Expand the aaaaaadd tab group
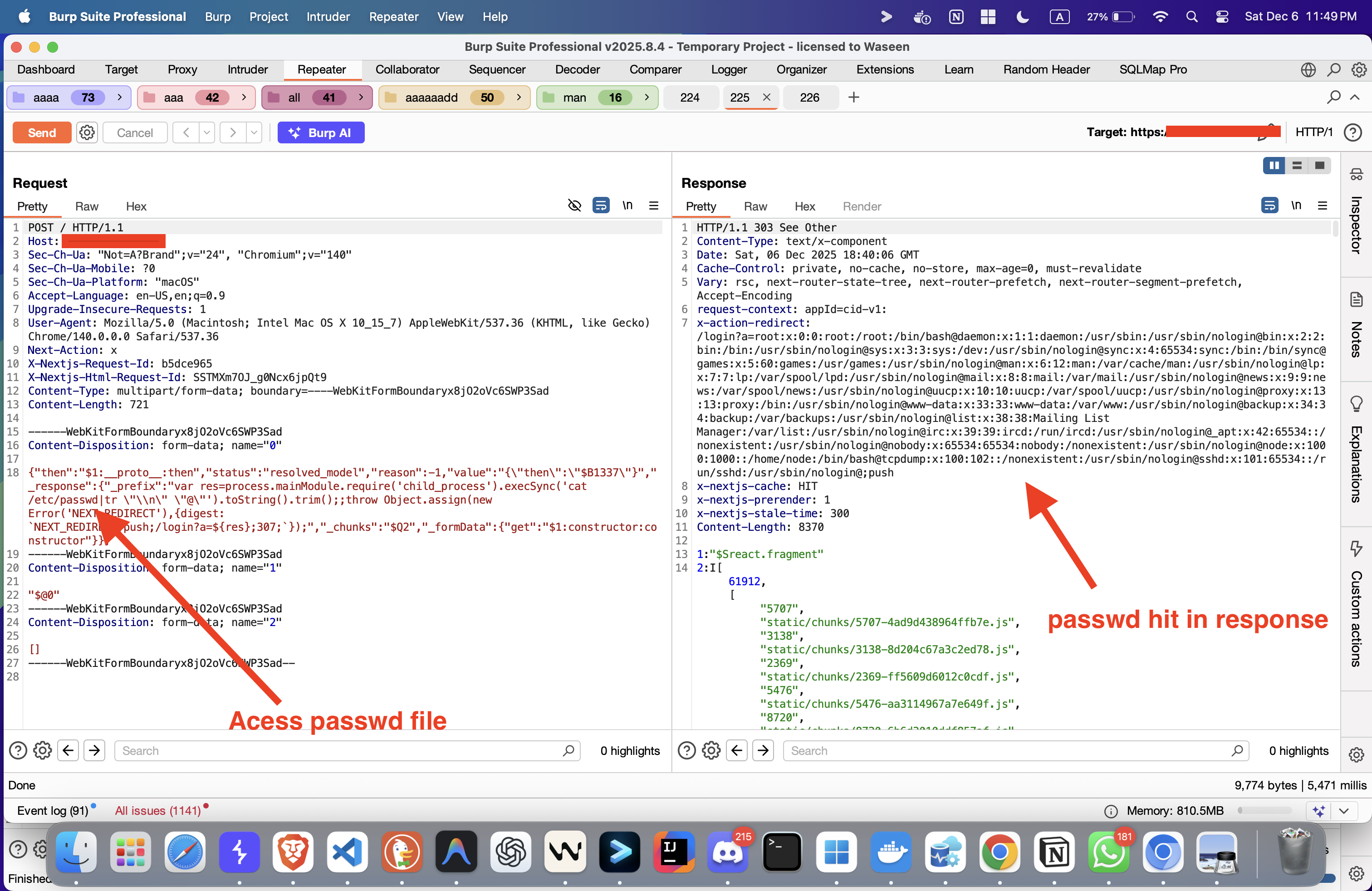The height and width of the screenshot is (891, 1372). coord(519,98)
